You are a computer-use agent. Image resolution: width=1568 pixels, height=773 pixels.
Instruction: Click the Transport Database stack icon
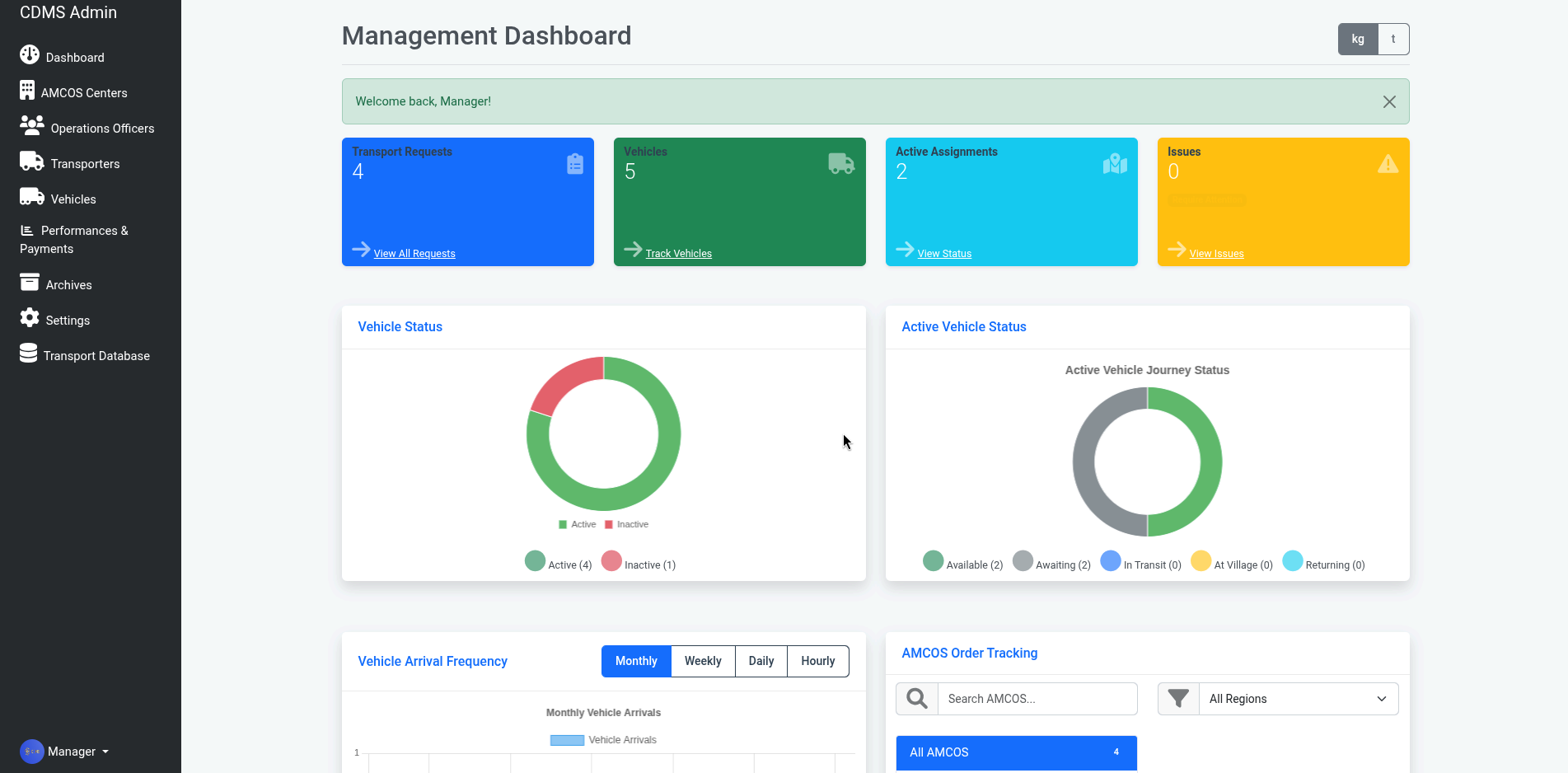click(28, 353)
